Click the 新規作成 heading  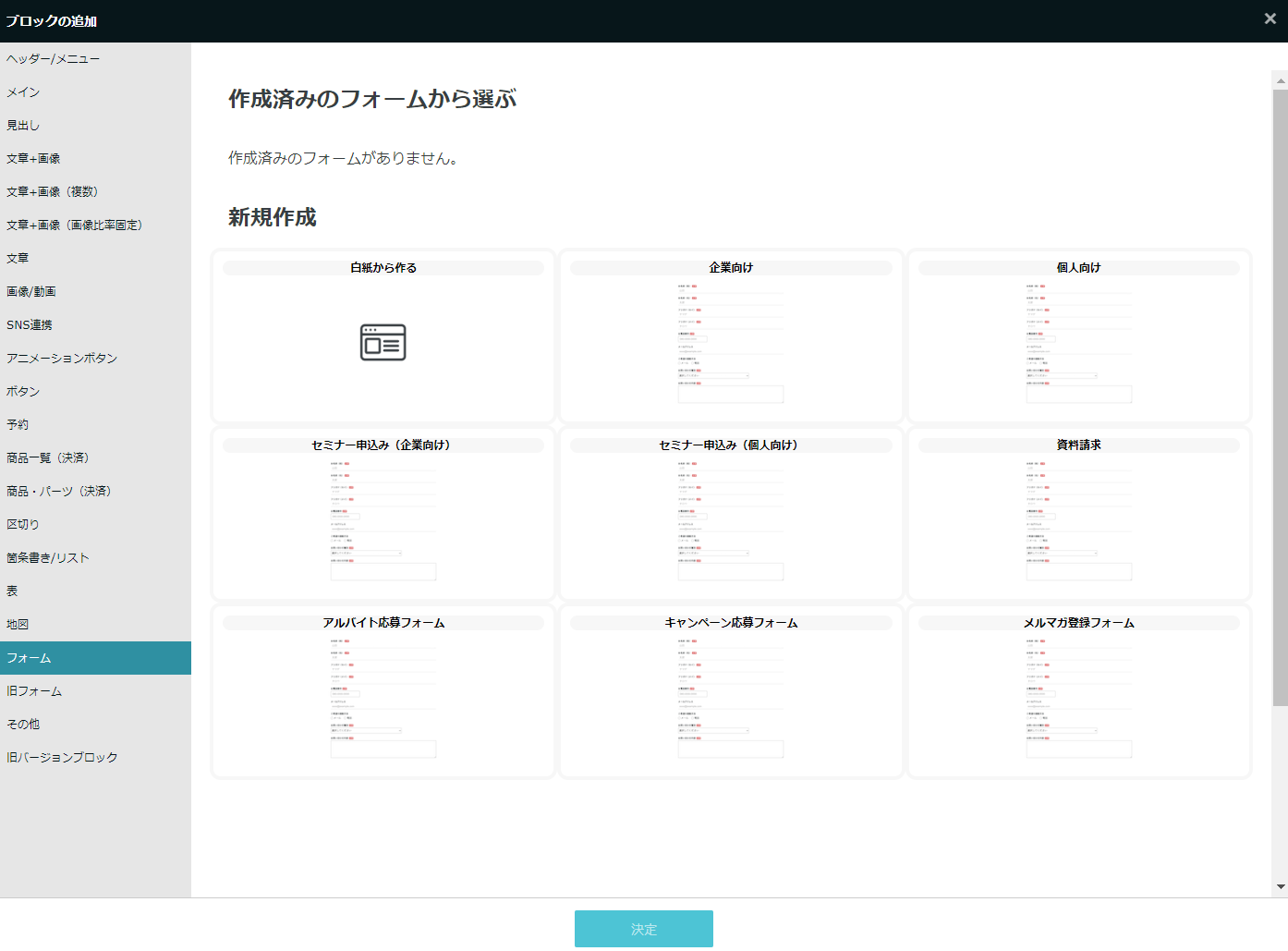coord(273,217)
